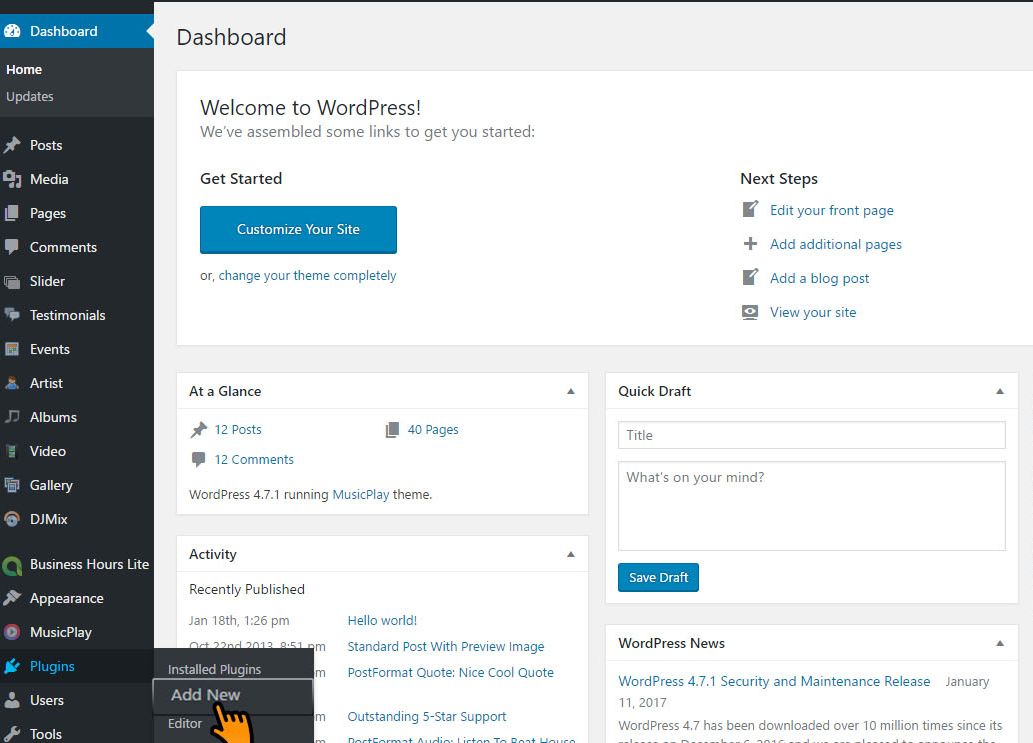Click the Add additional pages link
Viewport: 1033px width, 743px height.
tap(836, 244)
